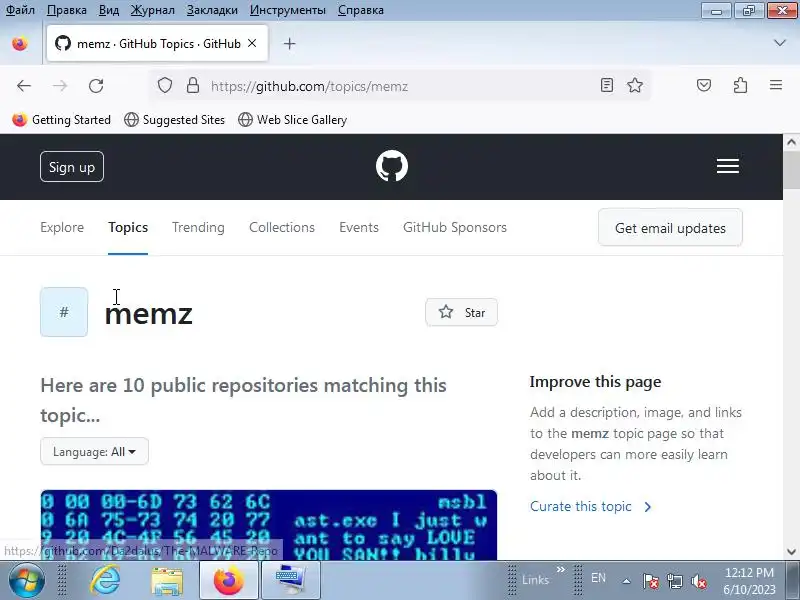Open the Events tab
800x600 pixels.
(359, 228)
